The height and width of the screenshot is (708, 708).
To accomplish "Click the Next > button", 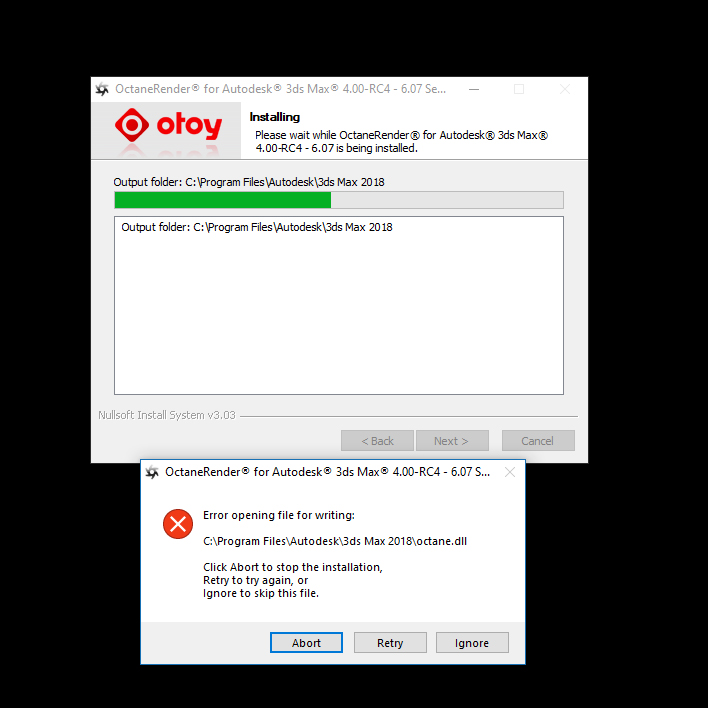I will [x=452, y=441].
